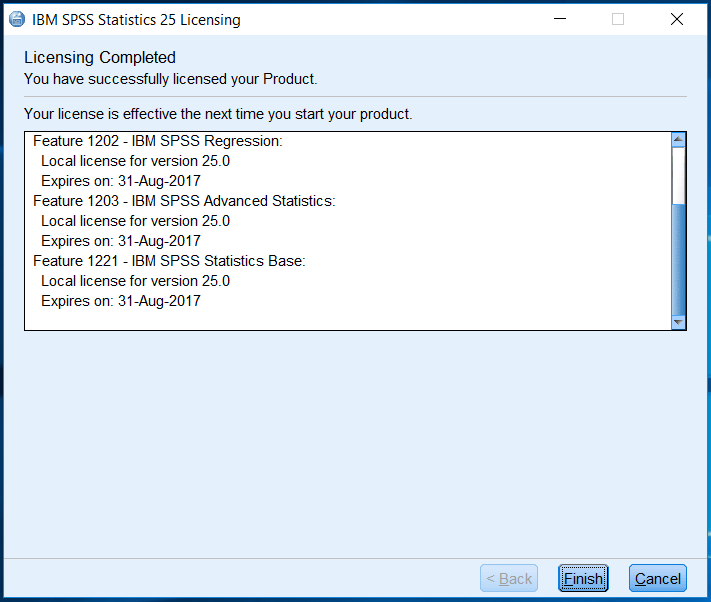Click the scrollbar up arrow in license list
Image resolution: width=711 pixels, height=602 pixels.
pyautogui.click(x=678, y=140)
